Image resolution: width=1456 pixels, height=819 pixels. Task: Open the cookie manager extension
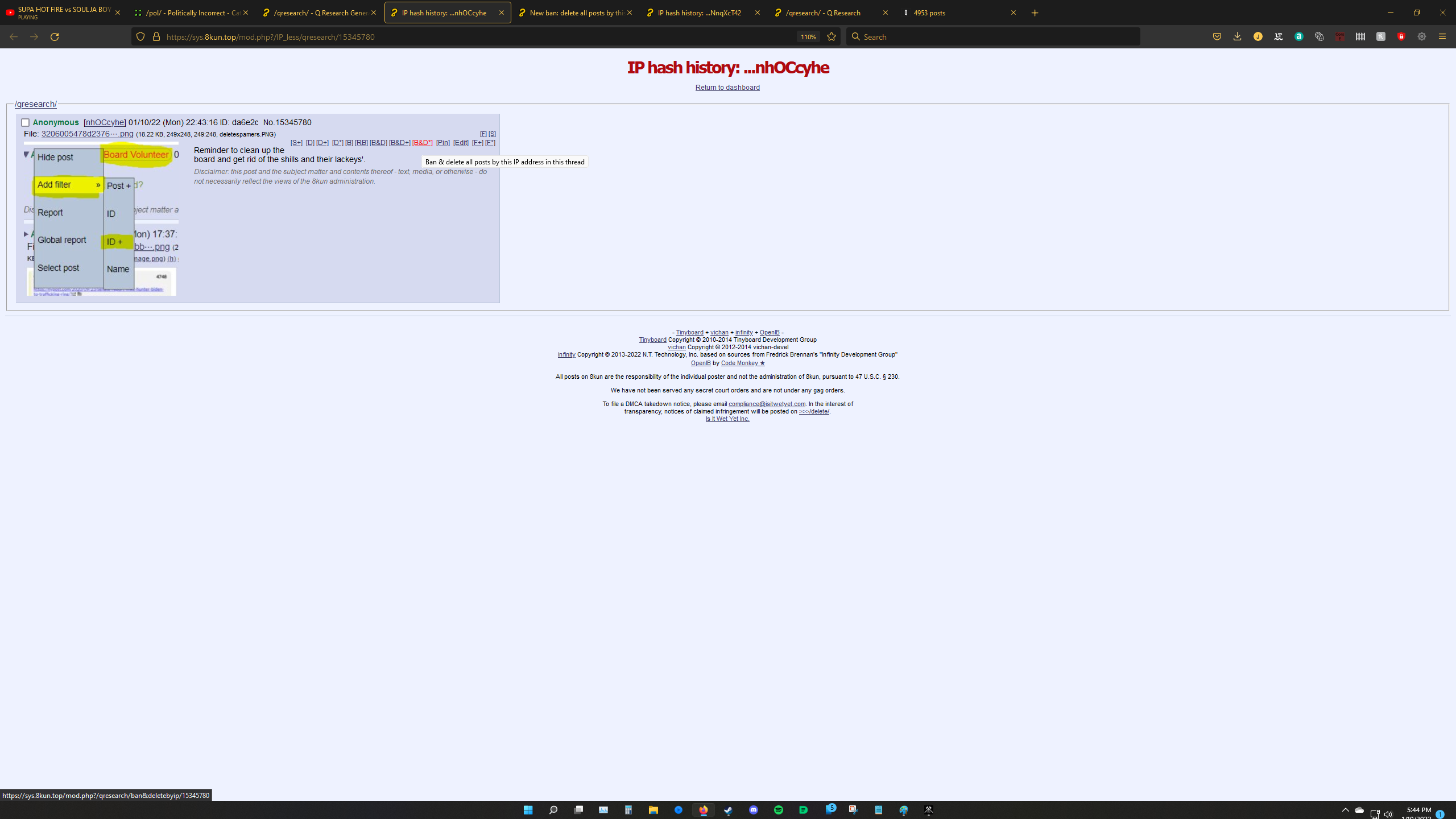(x=1319, y=36)
